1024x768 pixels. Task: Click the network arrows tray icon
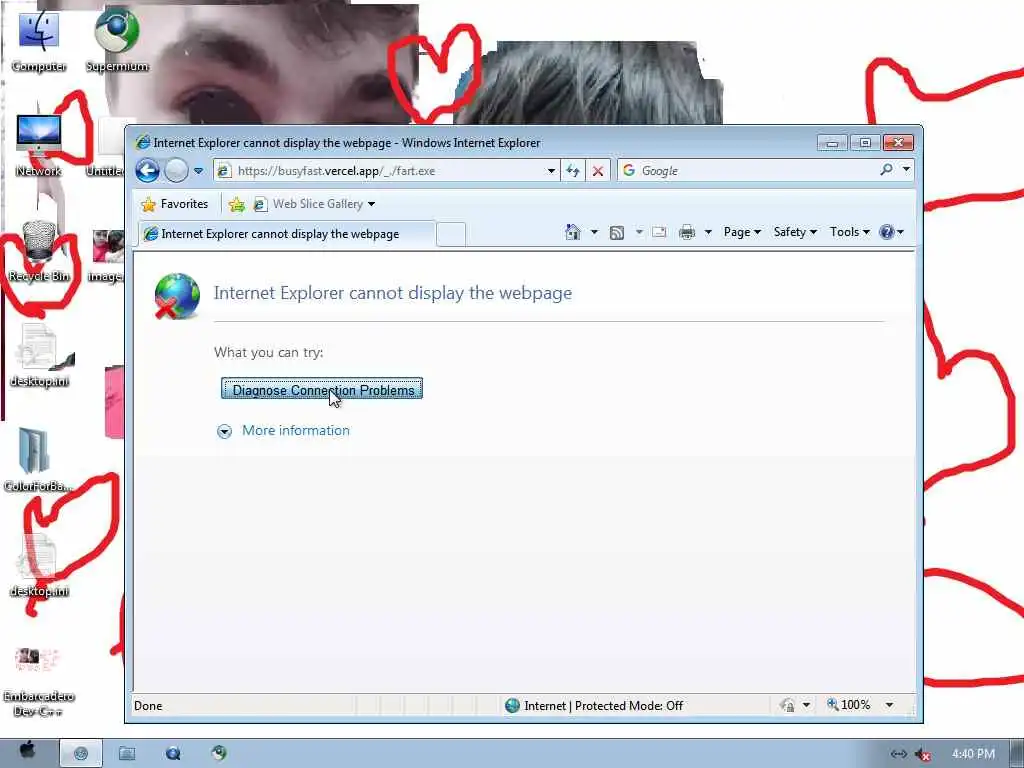pyautogui.click(x=899, y=754)
